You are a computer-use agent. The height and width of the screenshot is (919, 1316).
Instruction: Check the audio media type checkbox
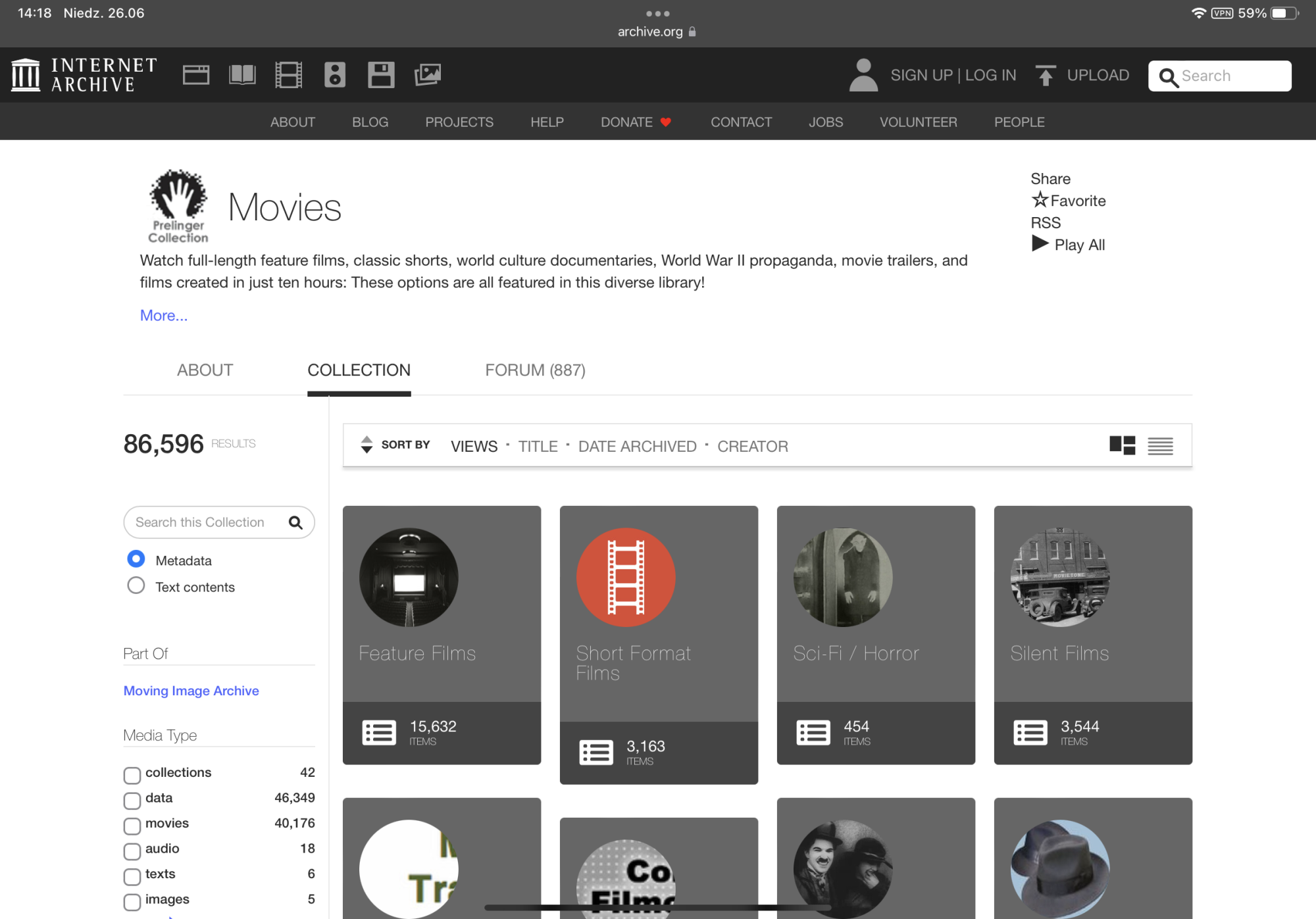tap(132, 851)
